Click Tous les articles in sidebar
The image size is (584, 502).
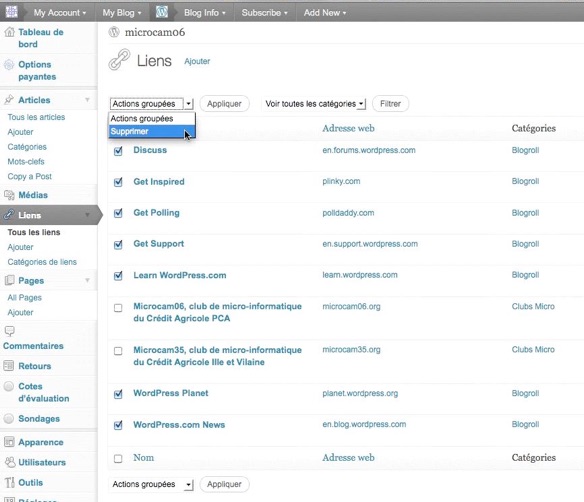(x=36, y=117)
